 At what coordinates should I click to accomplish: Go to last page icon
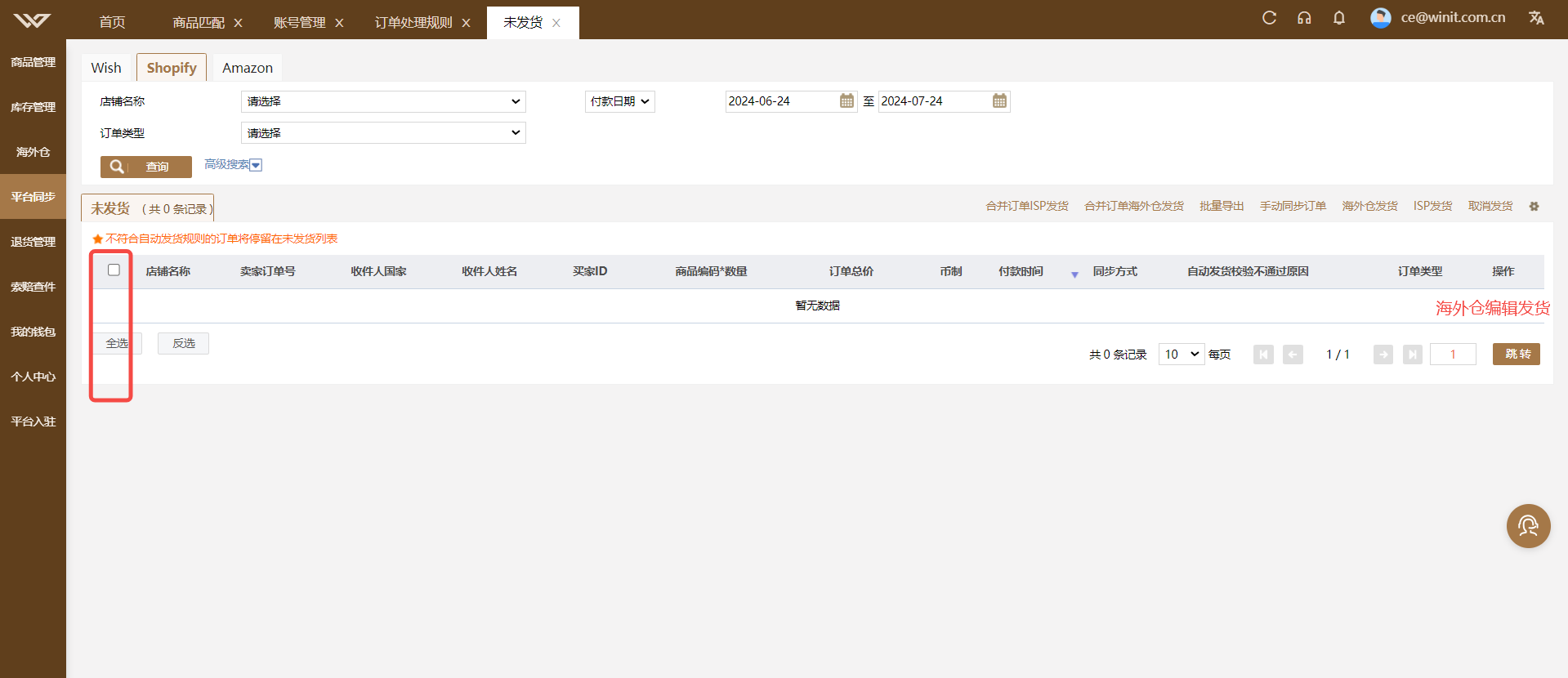click(1412, 355)
